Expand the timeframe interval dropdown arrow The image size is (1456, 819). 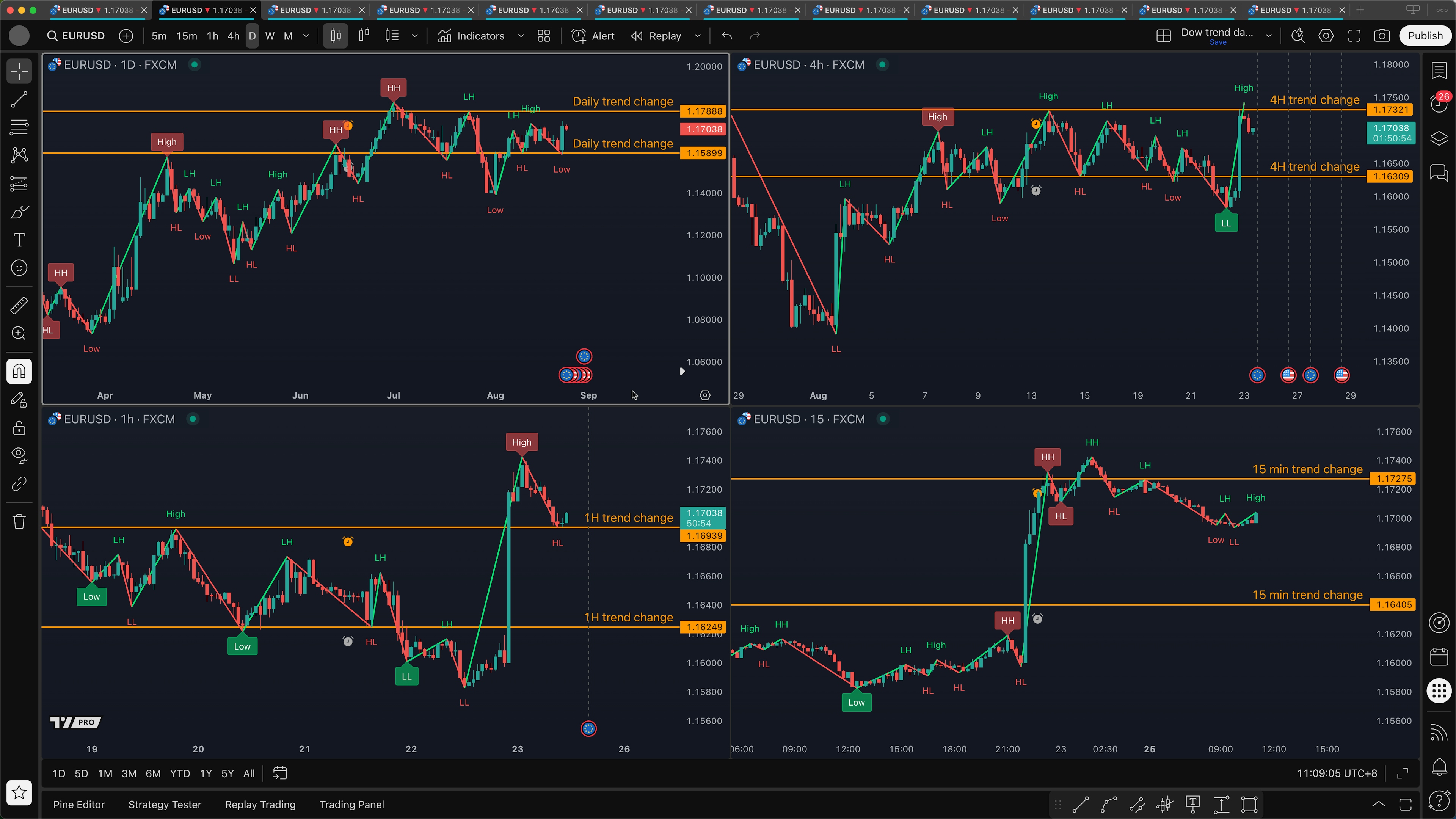point(306,36)
